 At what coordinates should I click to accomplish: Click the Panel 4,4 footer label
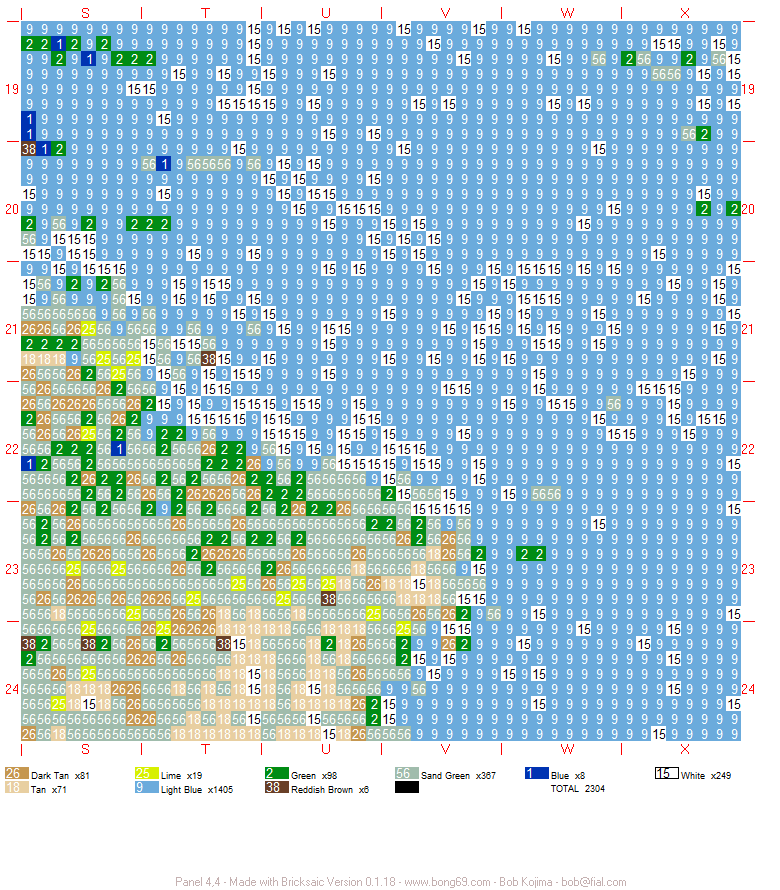coord(198,881)
